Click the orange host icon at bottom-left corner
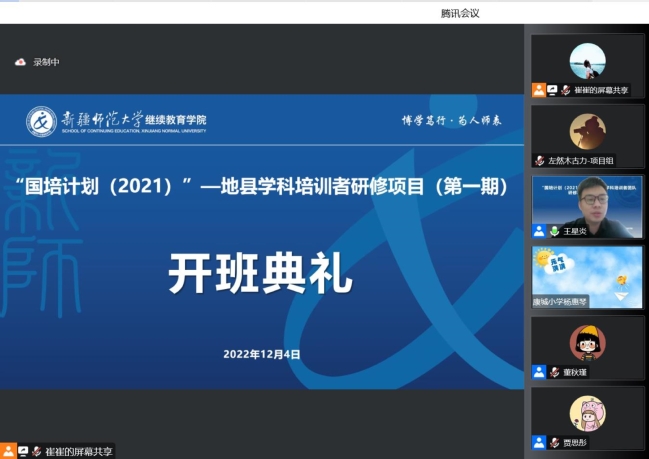 [8, 451]
